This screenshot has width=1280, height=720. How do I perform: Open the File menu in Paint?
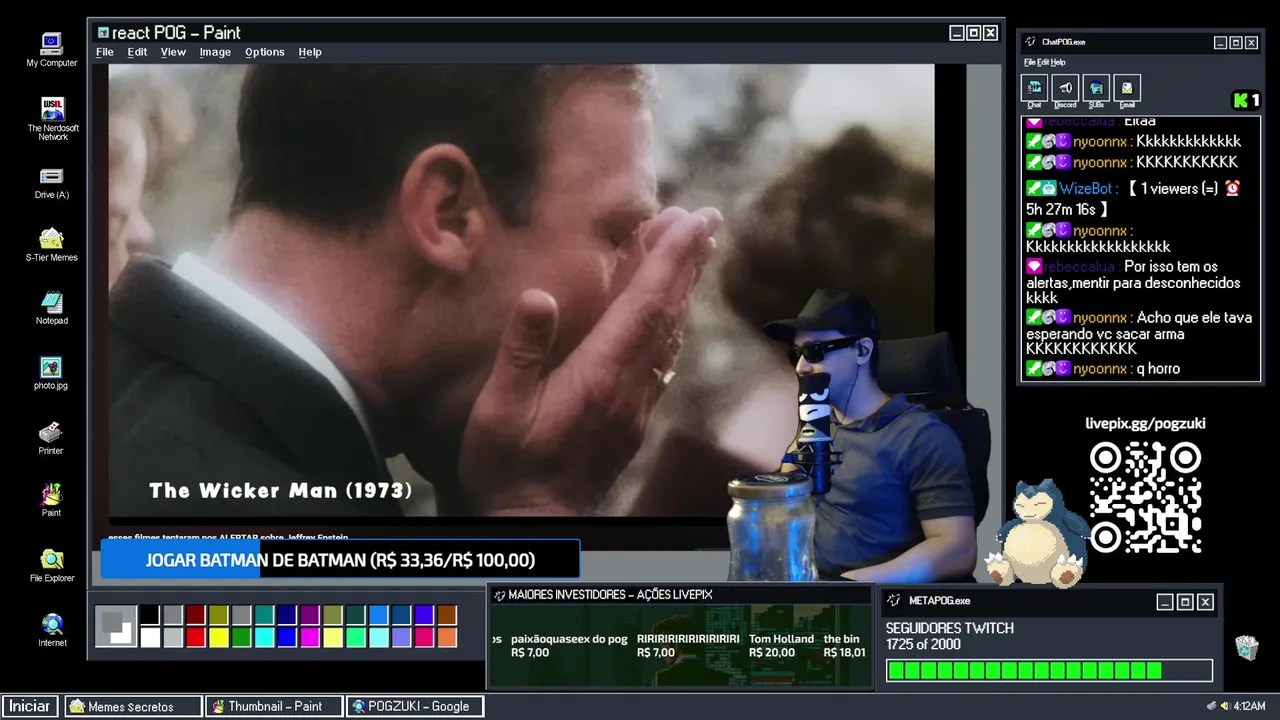(x=104, y=52)
